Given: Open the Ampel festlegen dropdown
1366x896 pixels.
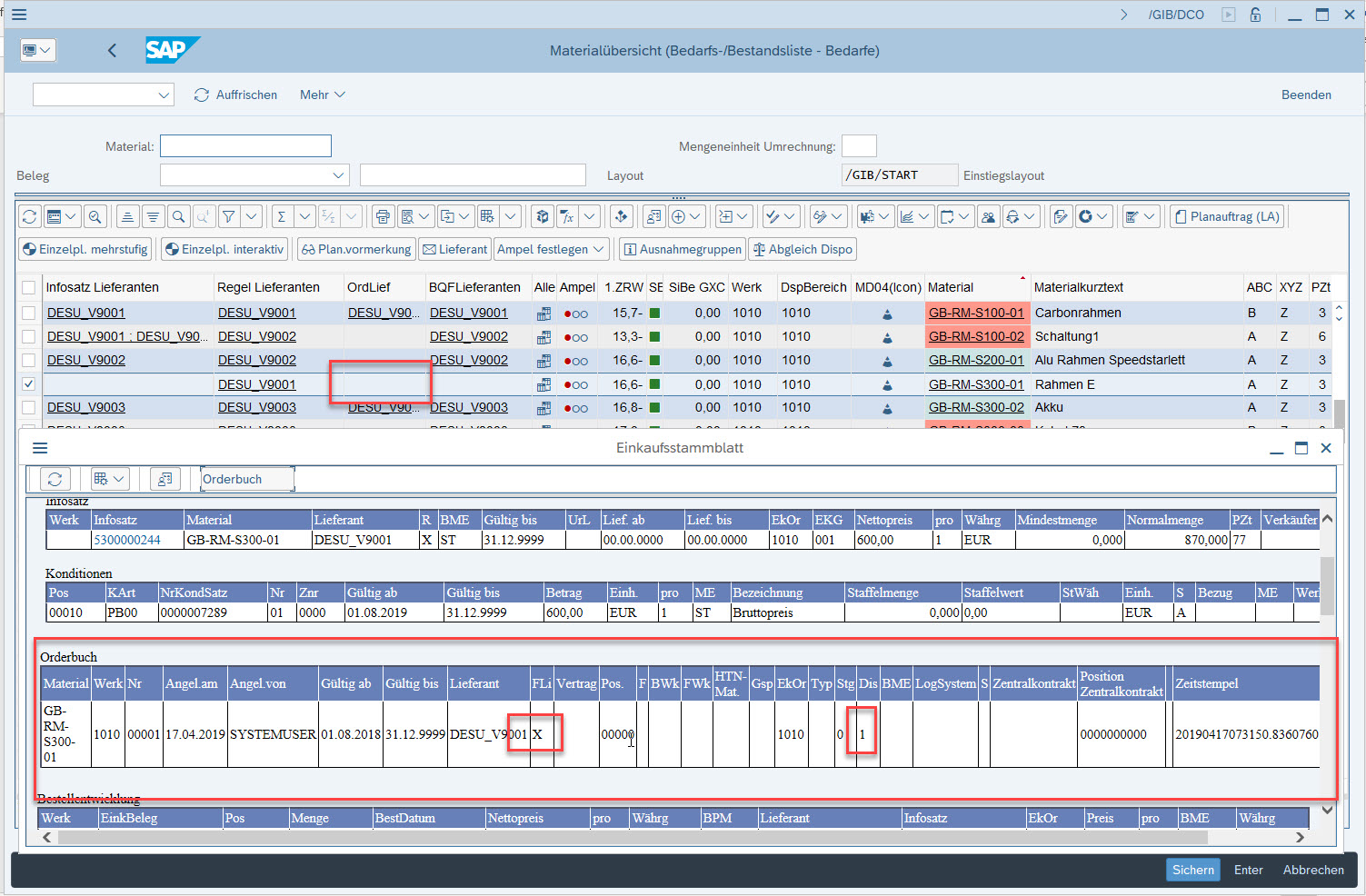Looking at the screenshot, I should [x=551, y=249].
